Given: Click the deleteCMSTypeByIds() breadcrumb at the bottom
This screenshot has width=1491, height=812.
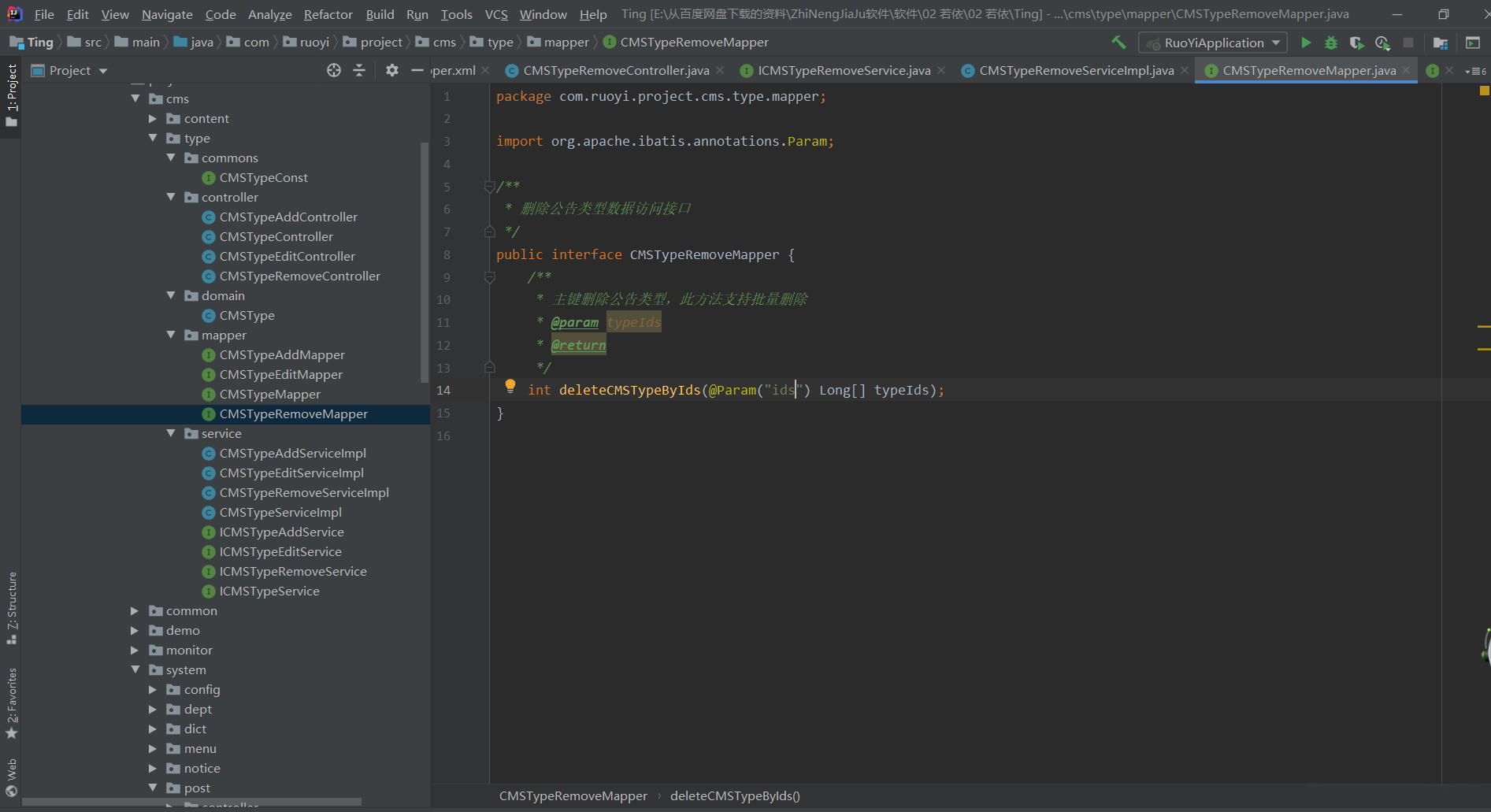Looking at the screenshot, I should (734, 795).
